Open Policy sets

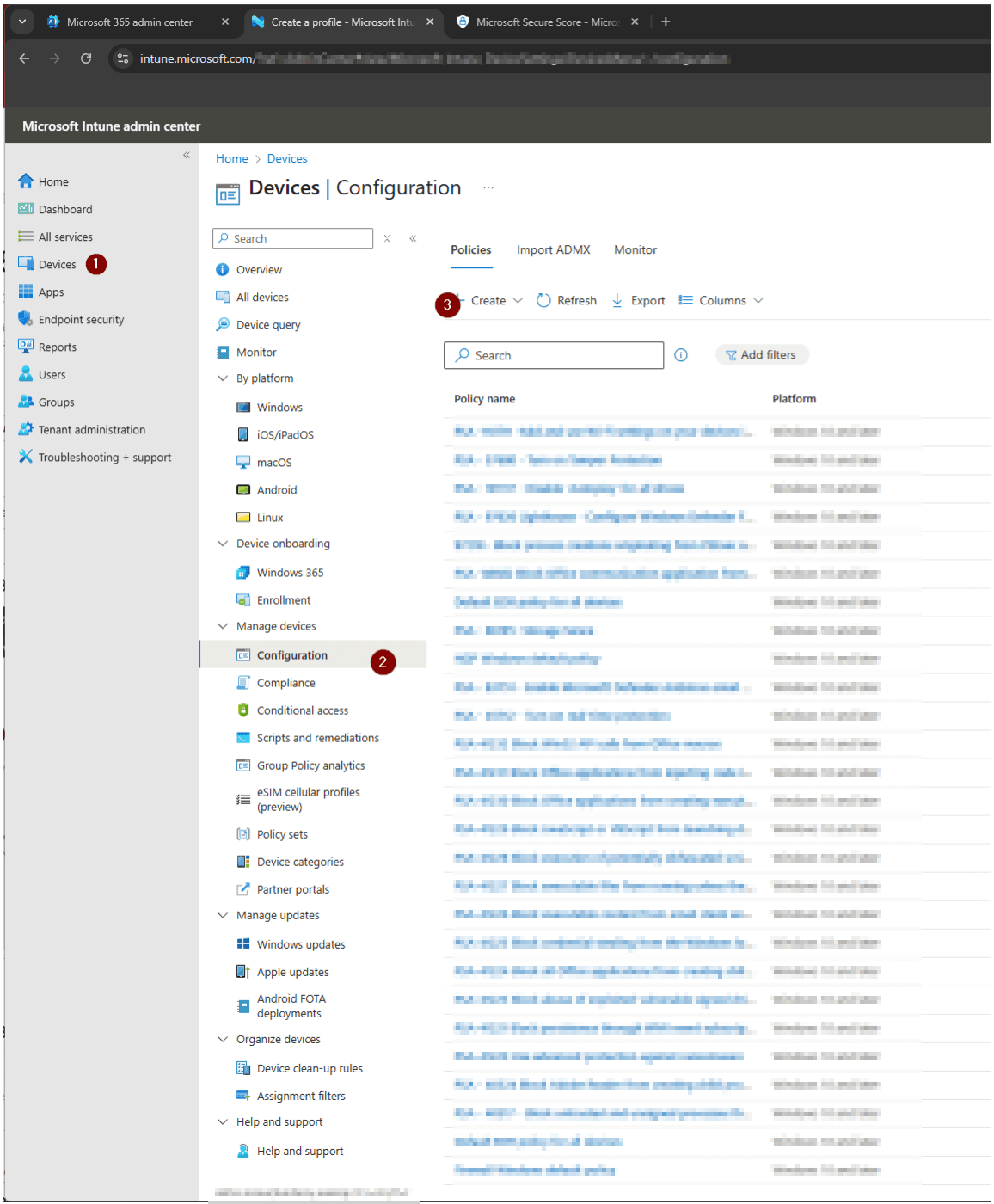[282, 834]
